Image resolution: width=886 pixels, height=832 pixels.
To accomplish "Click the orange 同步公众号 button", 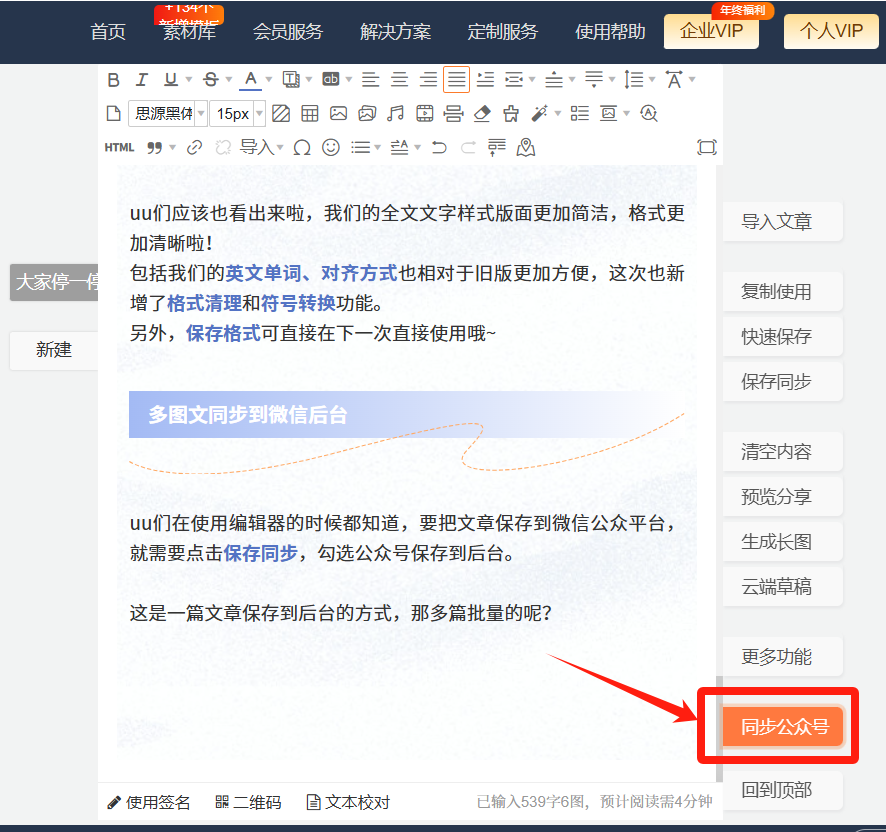I will tap(783, 726).
